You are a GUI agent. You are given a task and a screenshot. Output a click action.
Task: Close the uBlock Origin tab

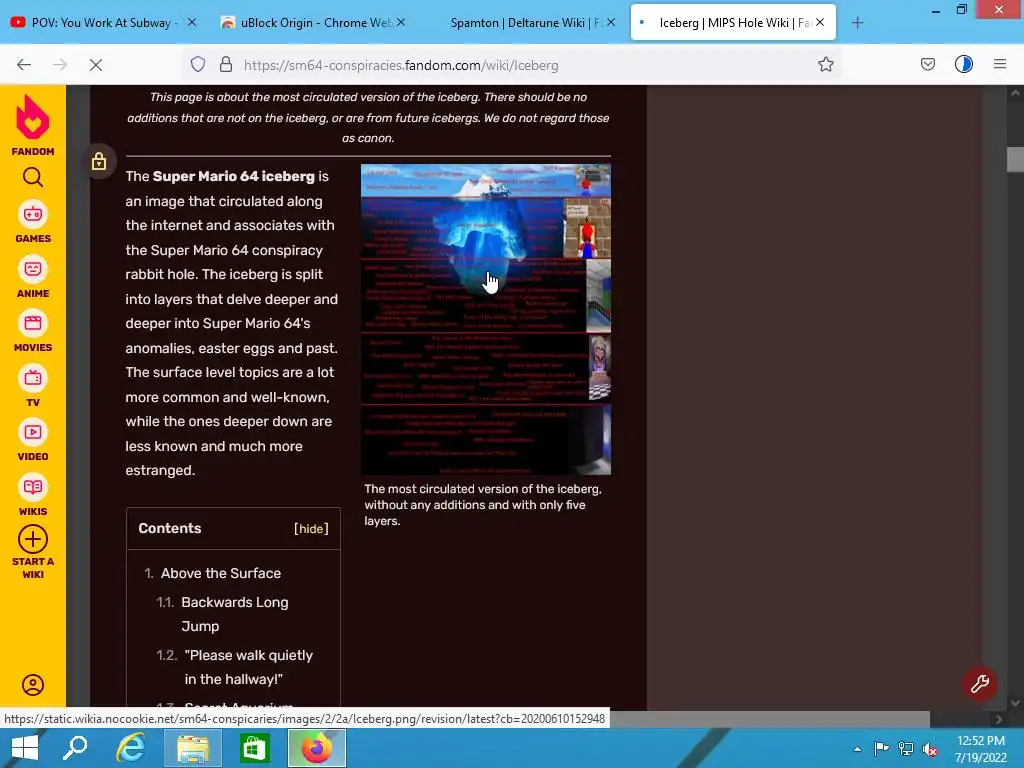(401, 22)
